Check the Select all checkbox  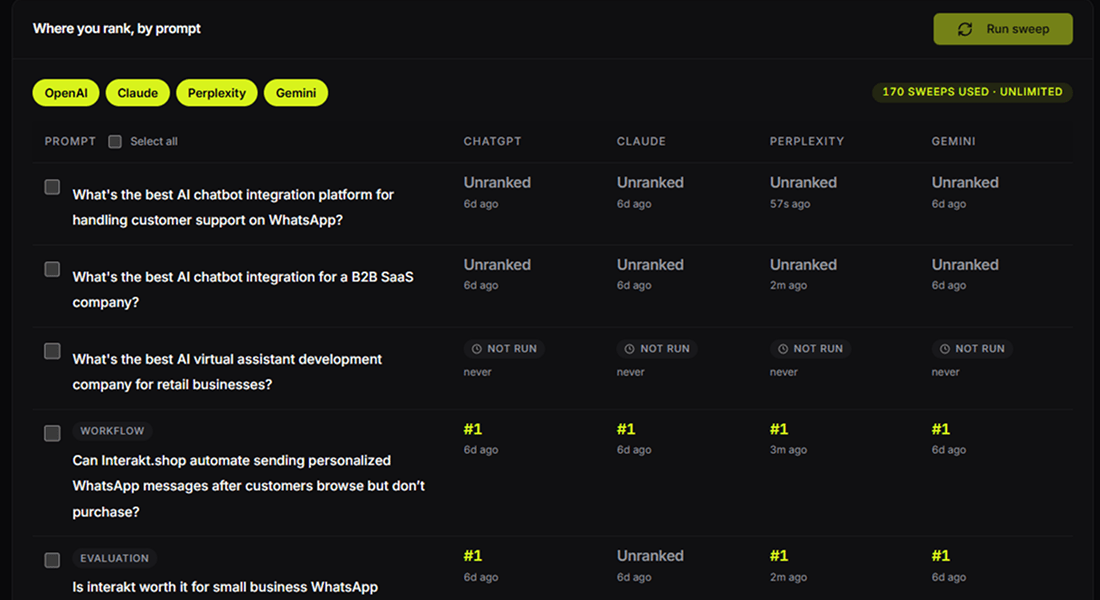[115, 142]
